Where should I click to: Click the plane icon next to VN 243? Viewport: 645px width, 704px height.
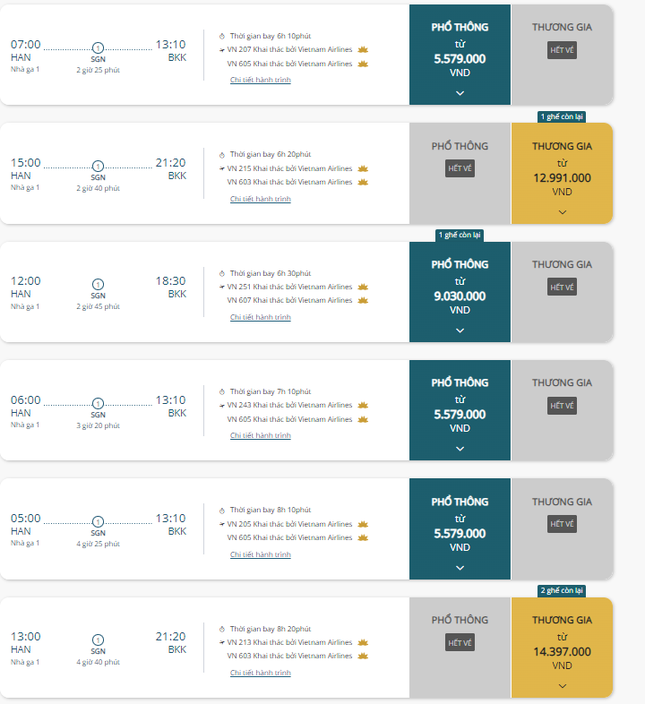point(221,406)
